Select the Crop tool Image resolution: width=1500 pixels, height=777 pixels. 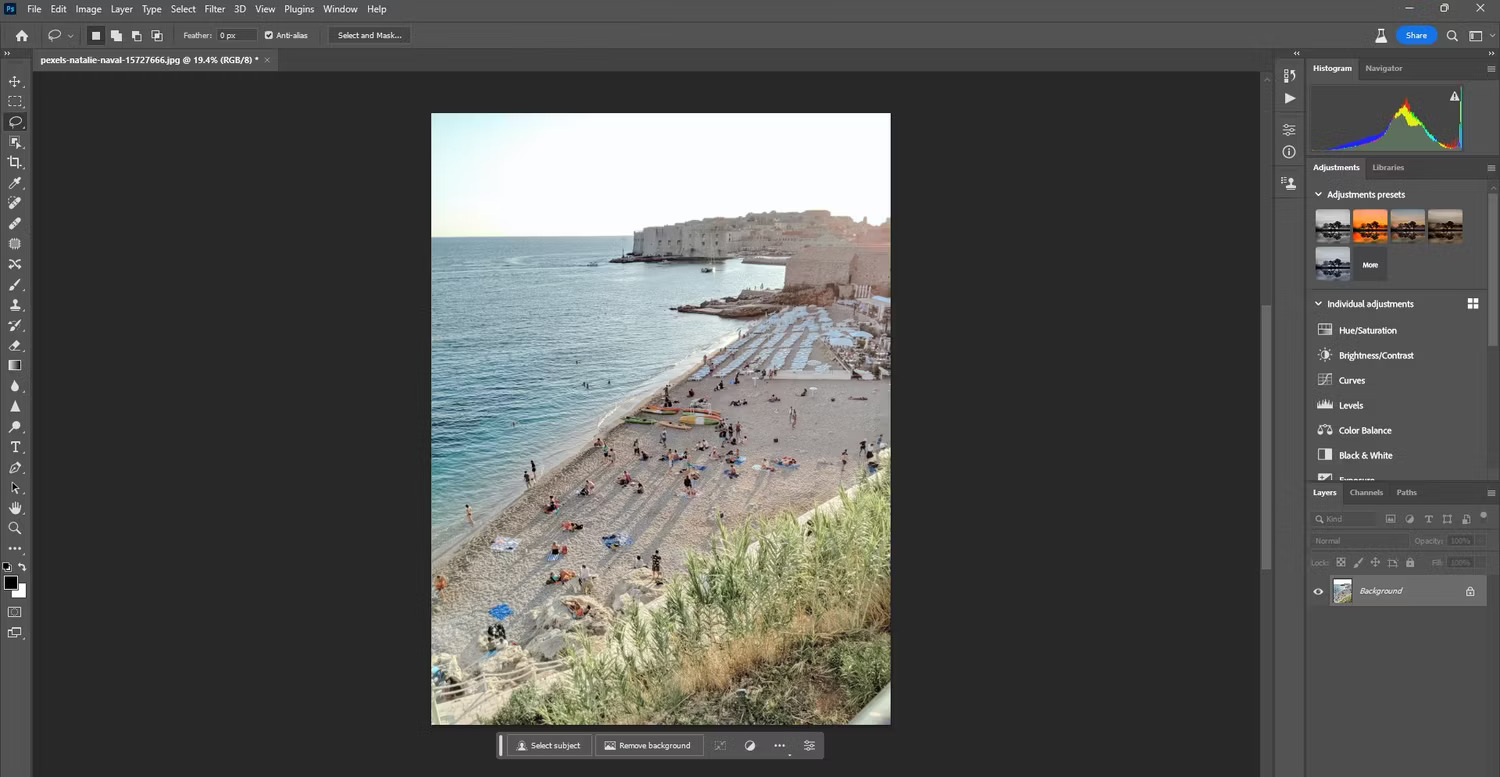tap(15, 162)
